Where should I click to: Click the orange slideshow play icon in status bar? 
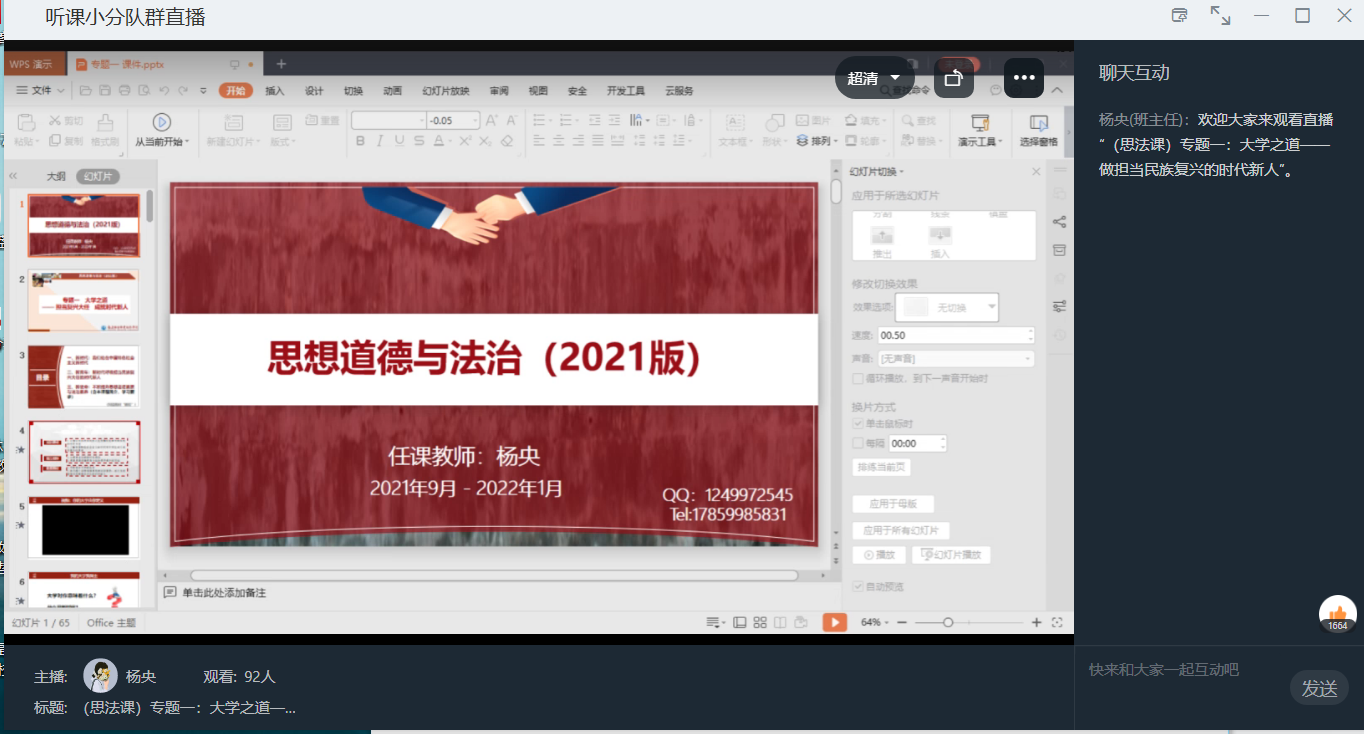[834, 622]
